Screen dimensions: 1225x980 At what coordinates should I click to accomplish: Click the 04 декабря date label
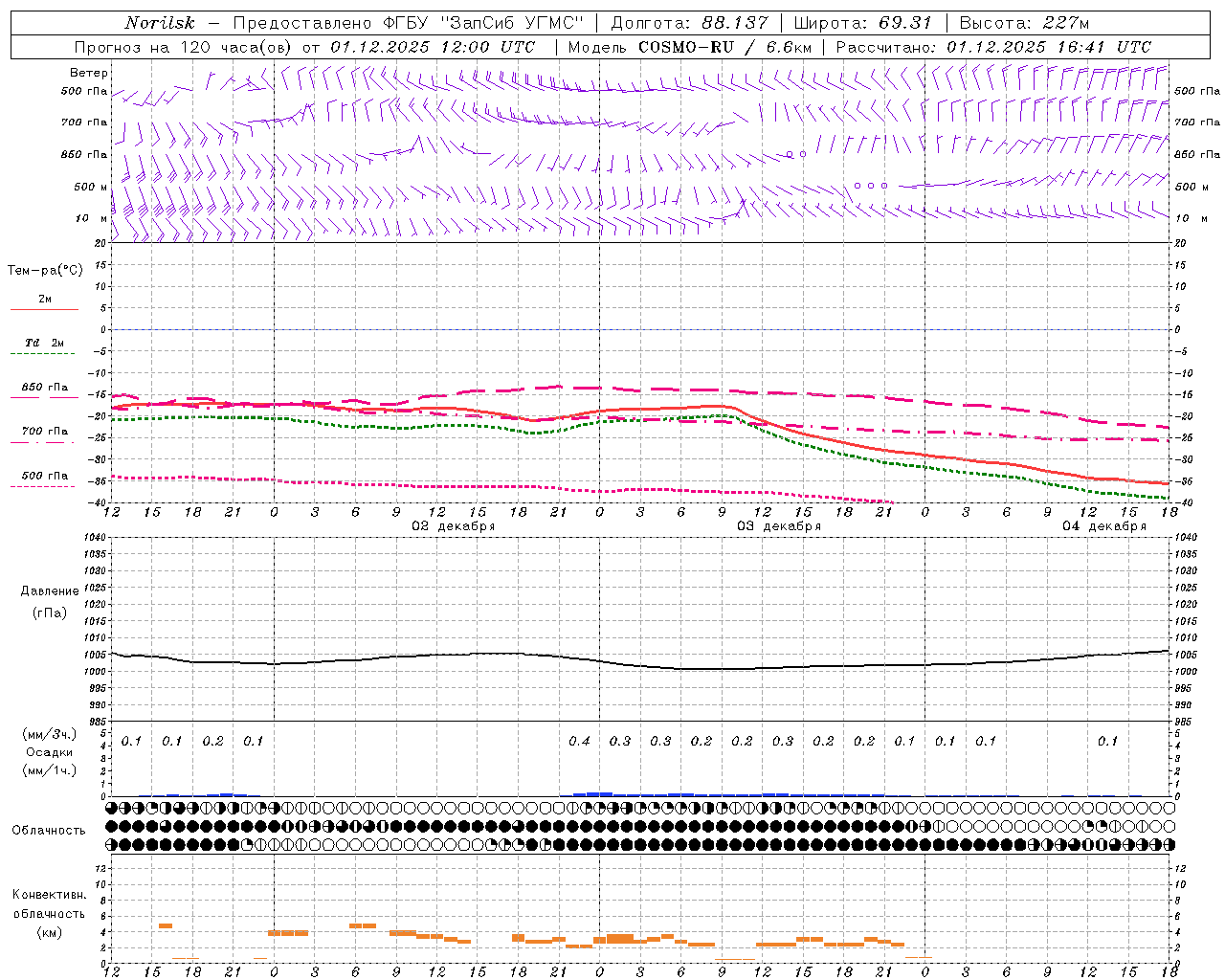1104,526
